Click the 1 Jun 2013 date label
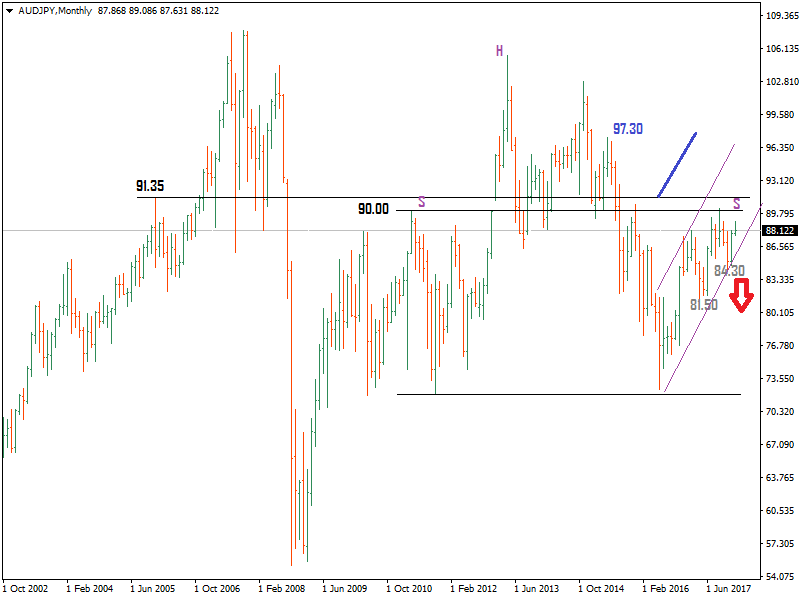The height and width of the screenshot is (600, 800). click(x=536, y=588)
